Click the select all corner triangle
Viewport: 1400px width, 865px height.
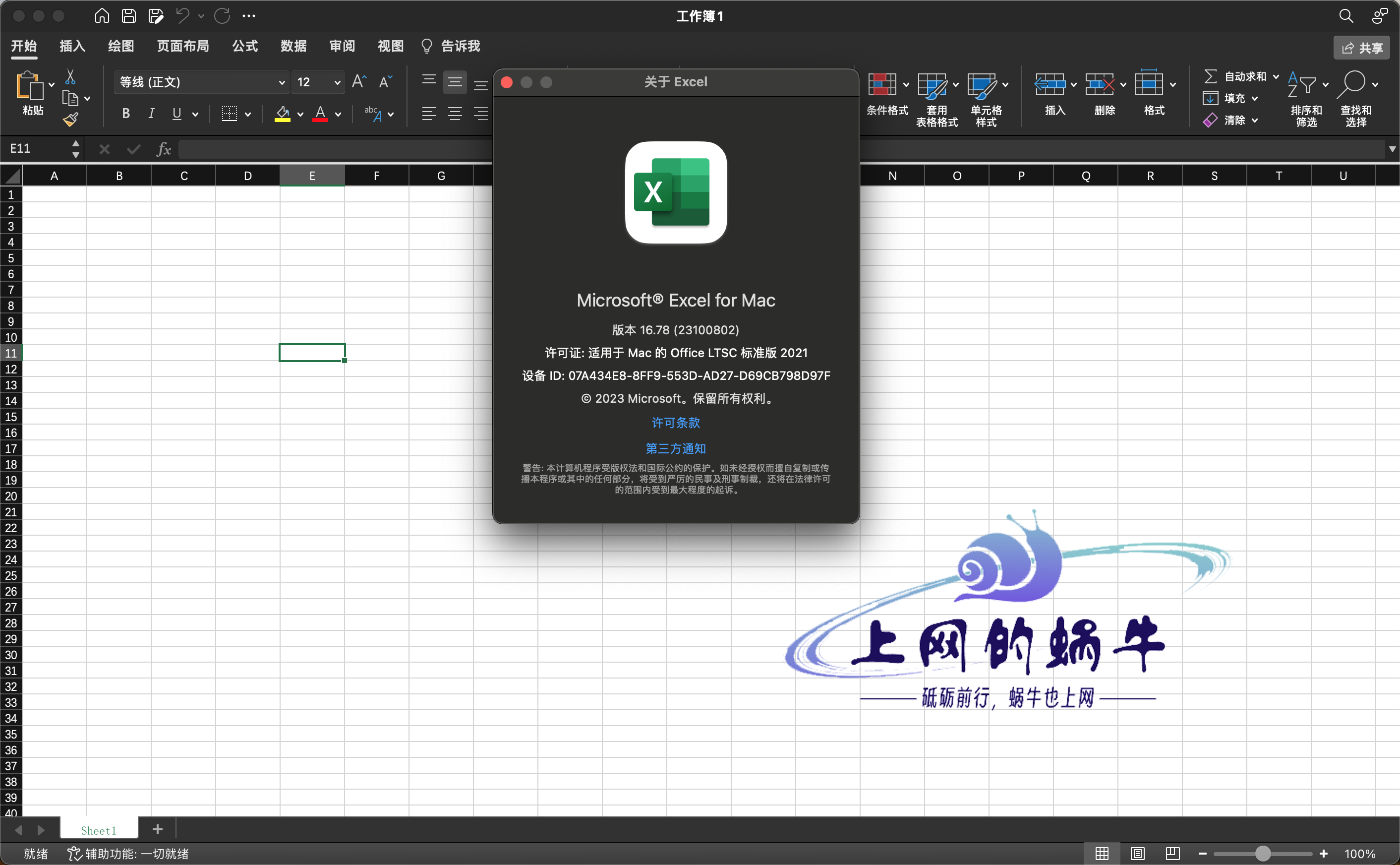(x=11, y=176)
